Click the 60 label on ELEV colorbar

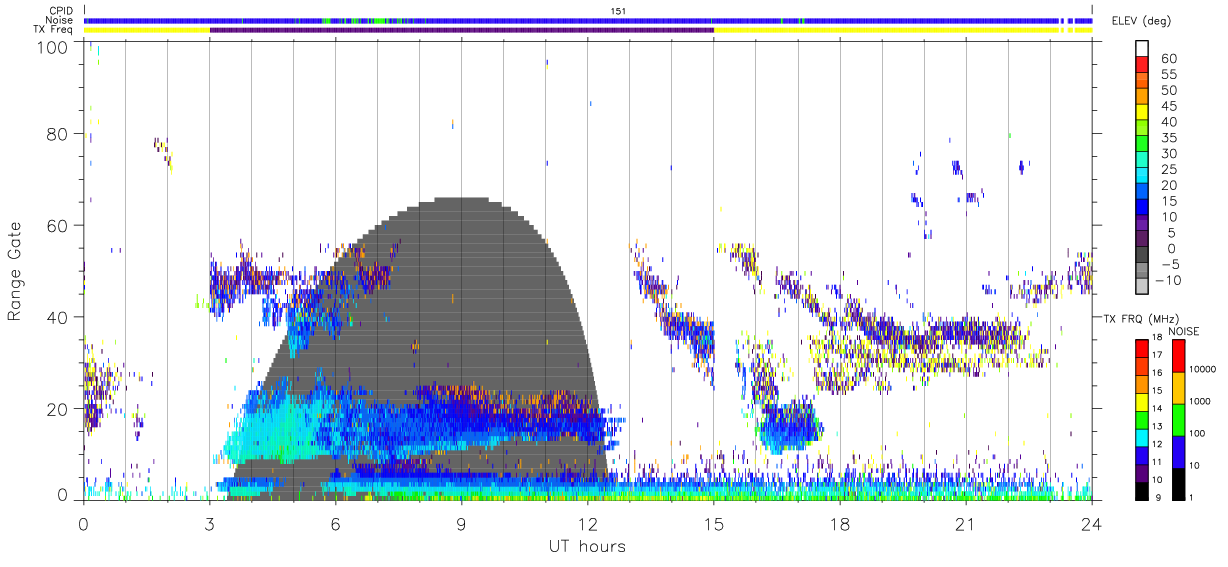point(1168,58)
